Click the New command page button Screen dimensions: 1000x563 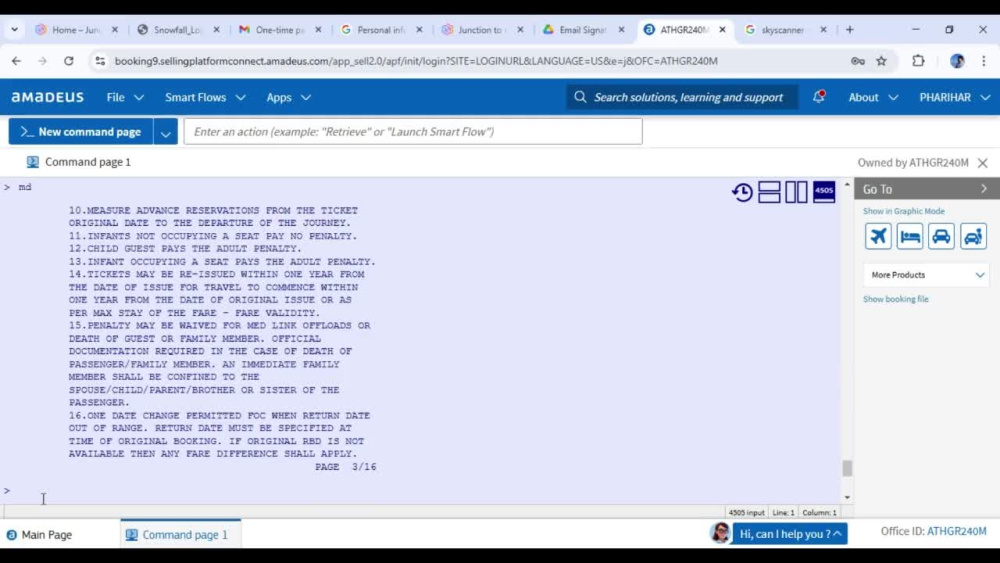pyautogui.click(x=80, y=132)
